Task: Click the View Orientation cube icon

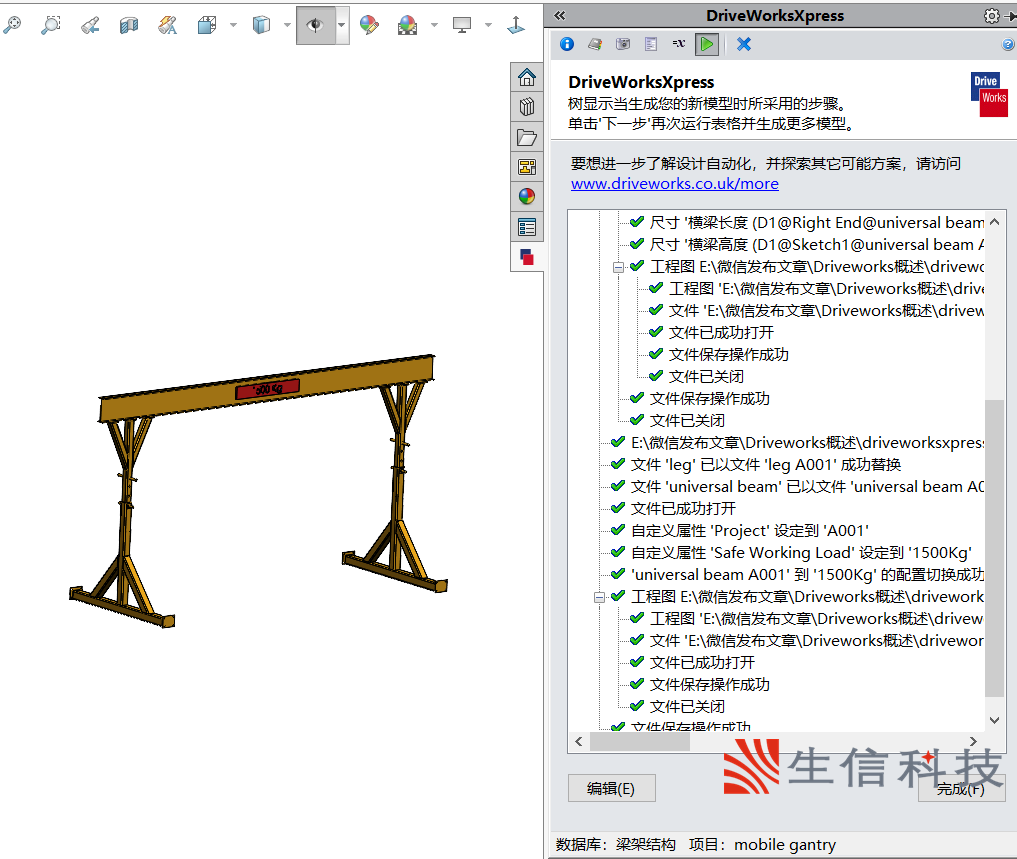Action: [207, 25]
